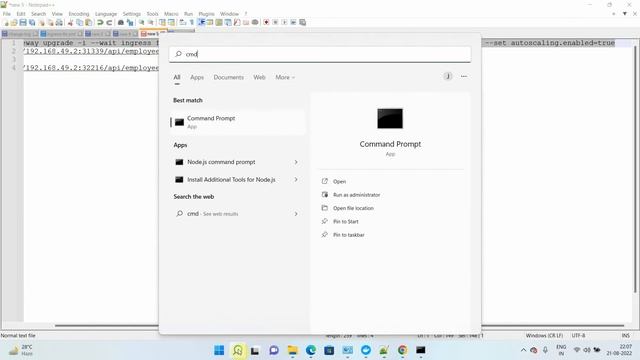Expand the Node.js command prompt arrow

tap(296, 162)
